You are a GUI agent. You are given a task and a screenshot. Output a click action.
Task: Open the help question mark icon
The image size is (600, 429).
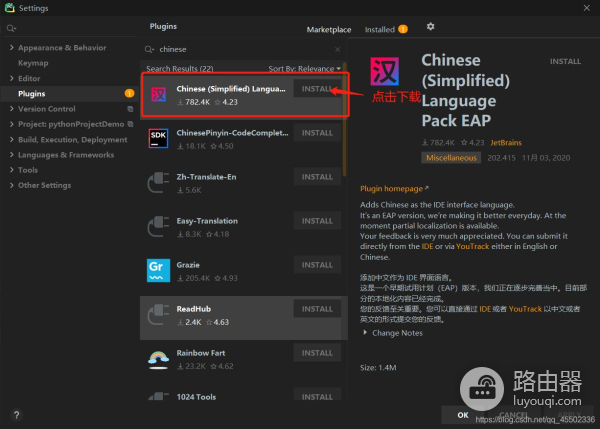[x=16, y=415]
